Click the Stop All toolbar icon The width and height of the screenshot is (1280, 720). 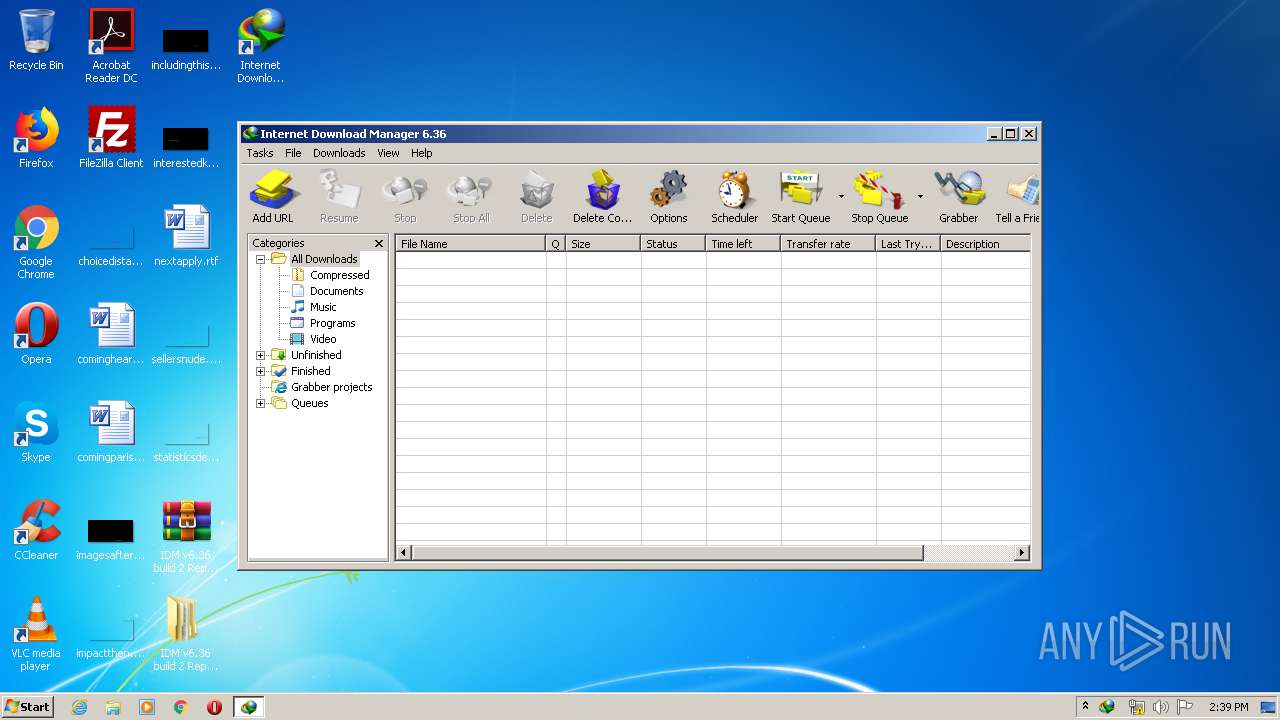(x=470, y=197)
